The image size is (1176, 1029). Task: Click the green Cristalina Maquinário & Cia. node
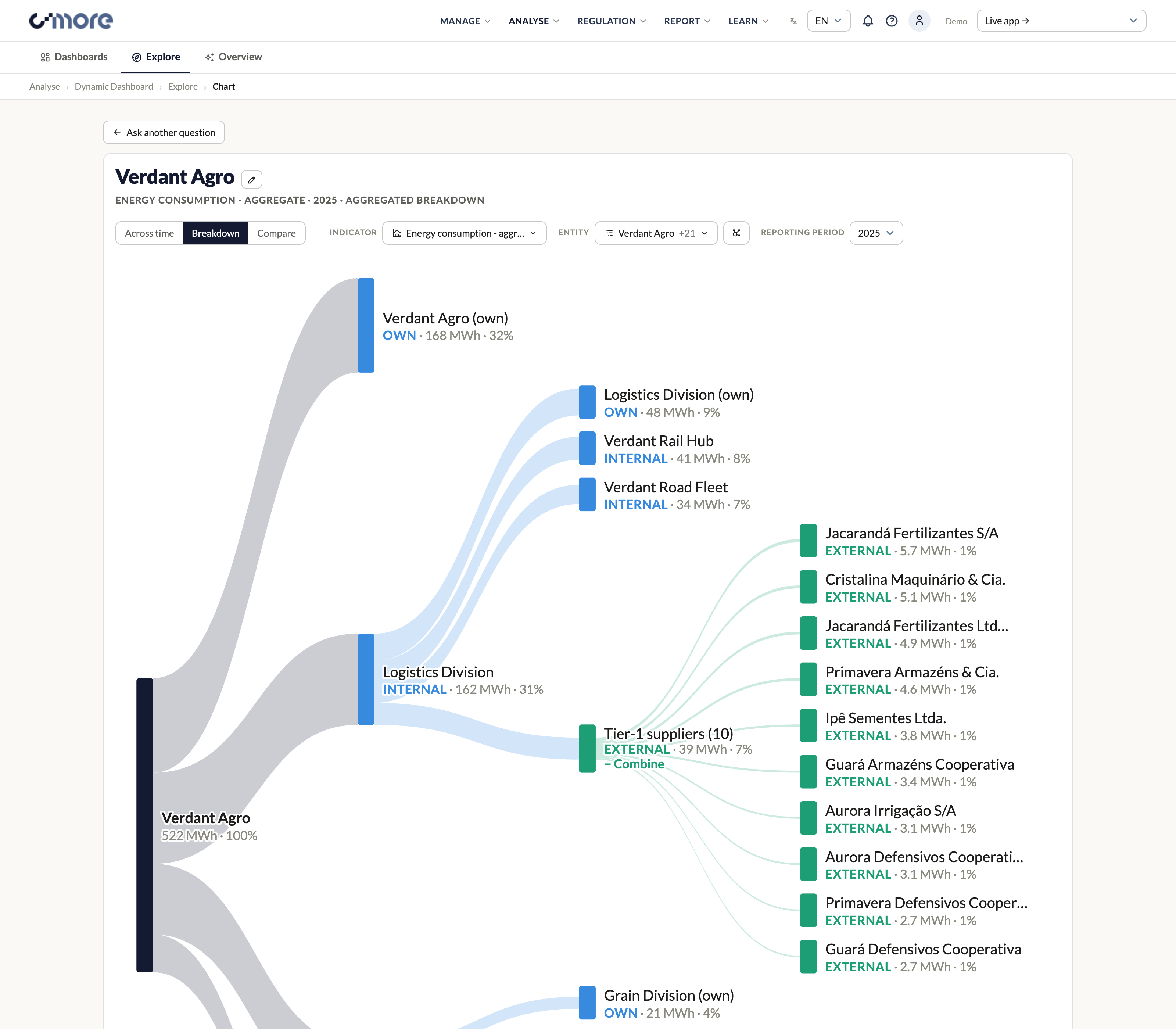(808, 587)
